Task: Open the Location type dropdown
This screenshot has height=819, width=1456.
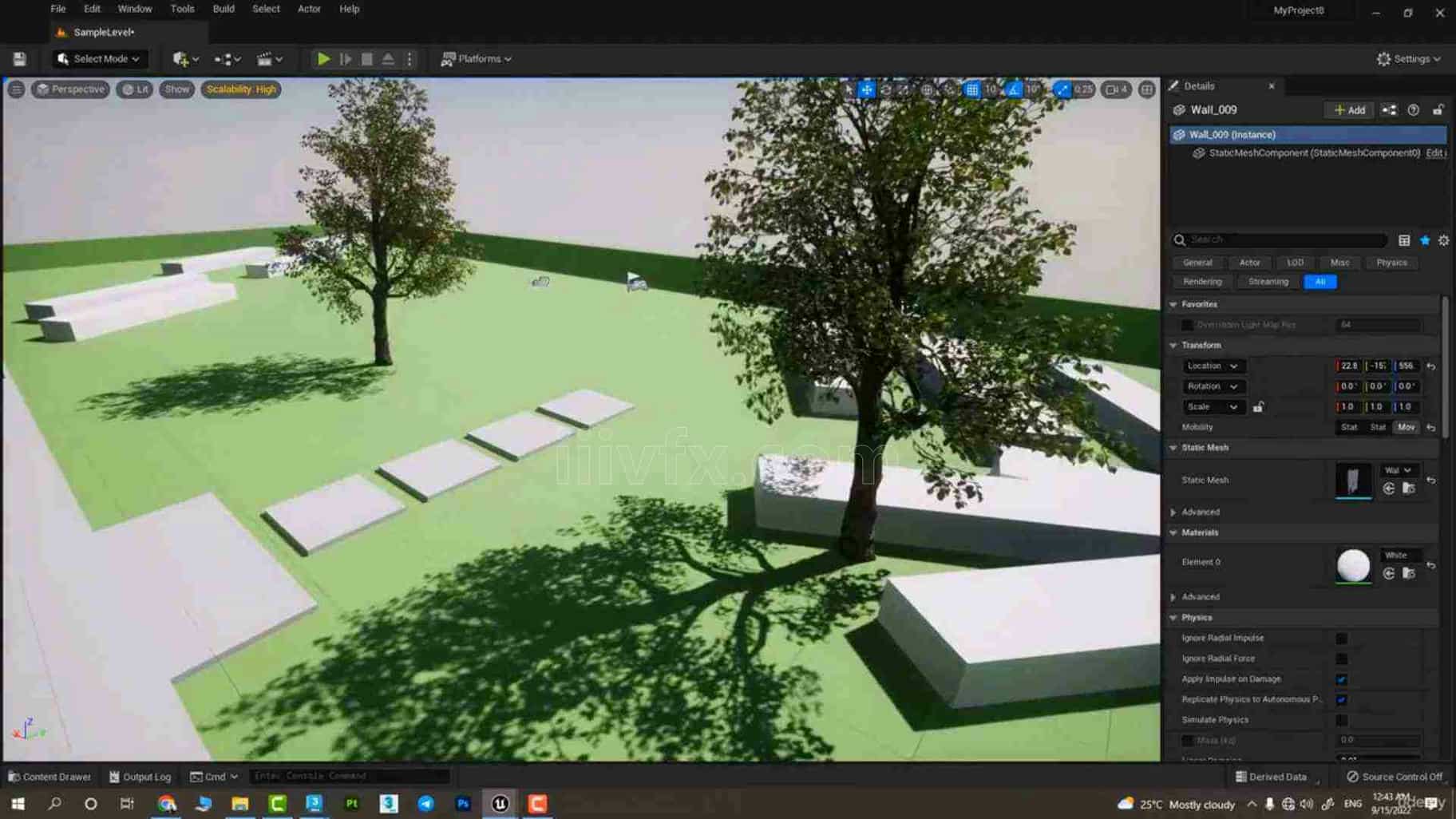Action: click(1213, 366)
